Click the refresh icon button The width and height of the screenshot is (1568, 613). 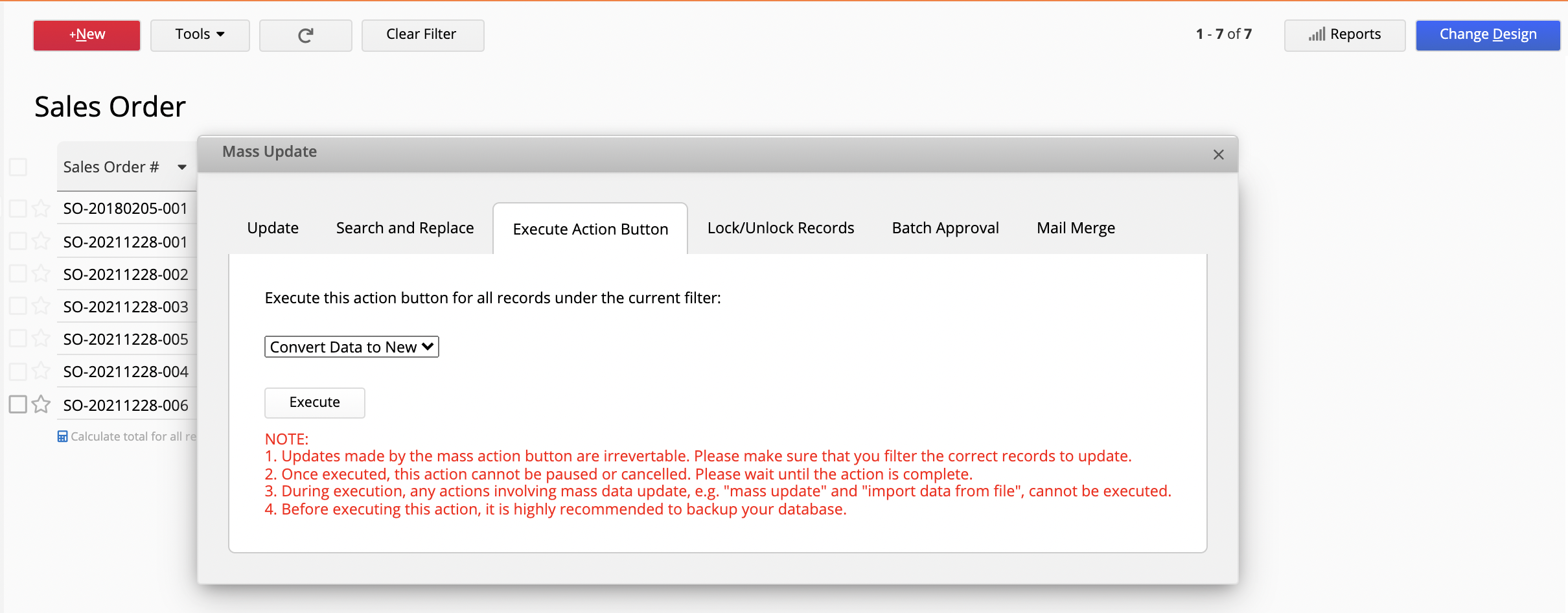[x=305, y=35]
